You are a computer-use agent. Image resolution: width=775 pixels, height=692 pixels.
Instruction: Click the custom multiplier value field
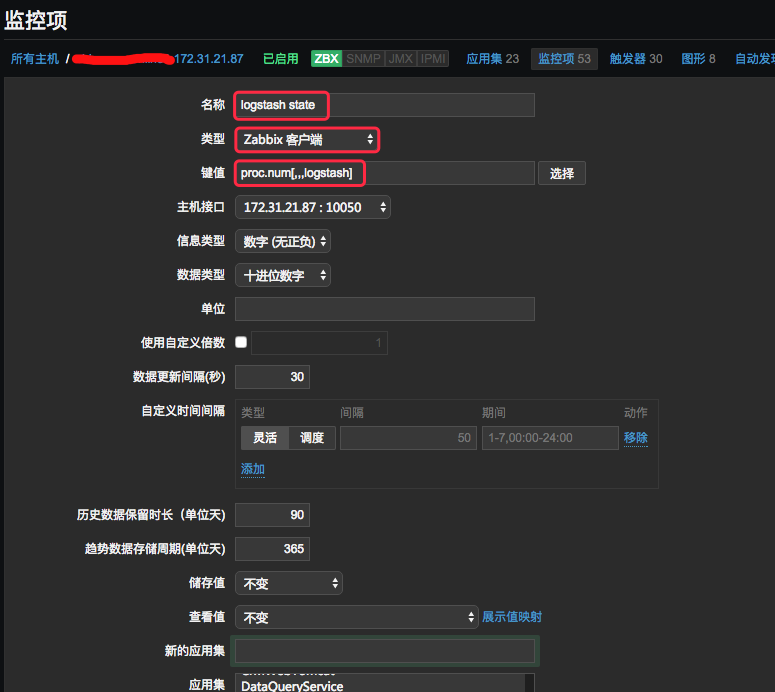click(319, 343)
